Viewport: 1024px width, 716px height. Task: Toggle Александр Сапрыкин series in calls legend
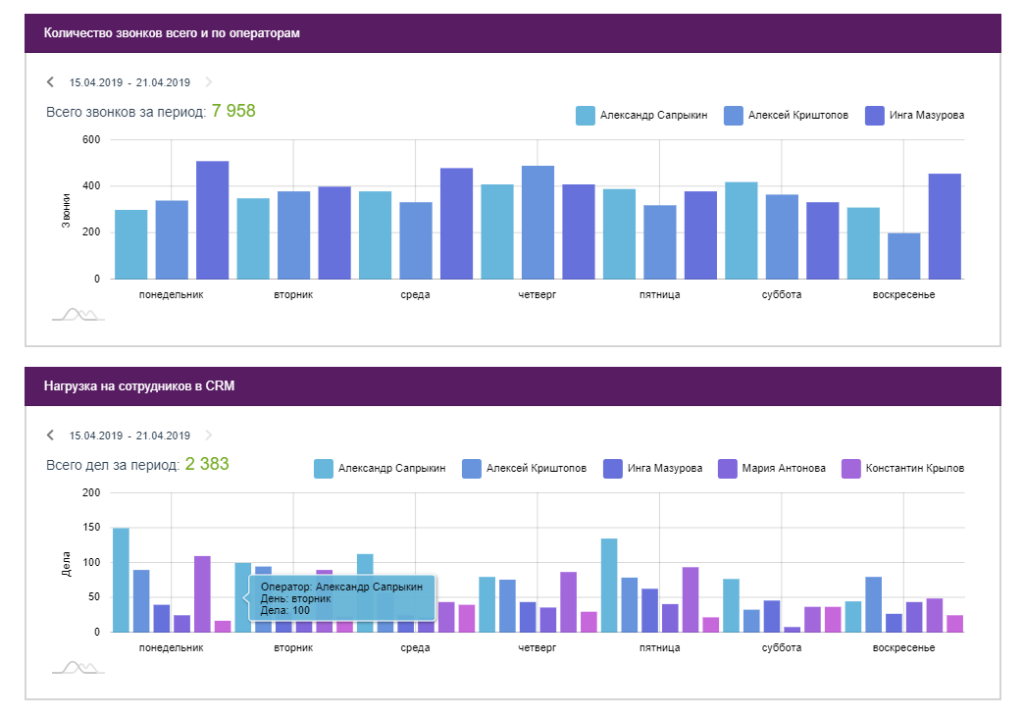[641, 116]
